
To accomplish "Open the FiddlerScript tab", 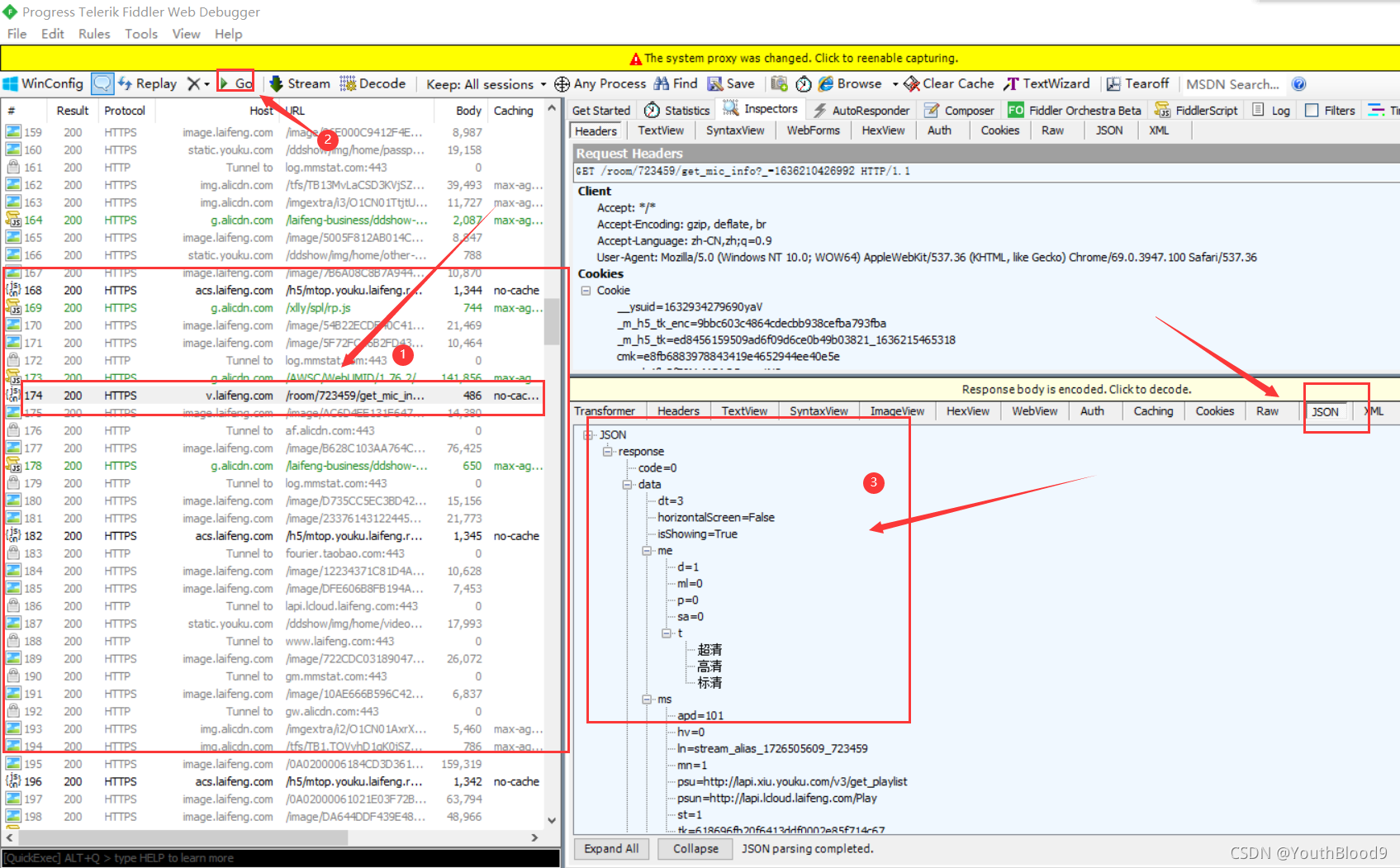I will (1196, 111).
